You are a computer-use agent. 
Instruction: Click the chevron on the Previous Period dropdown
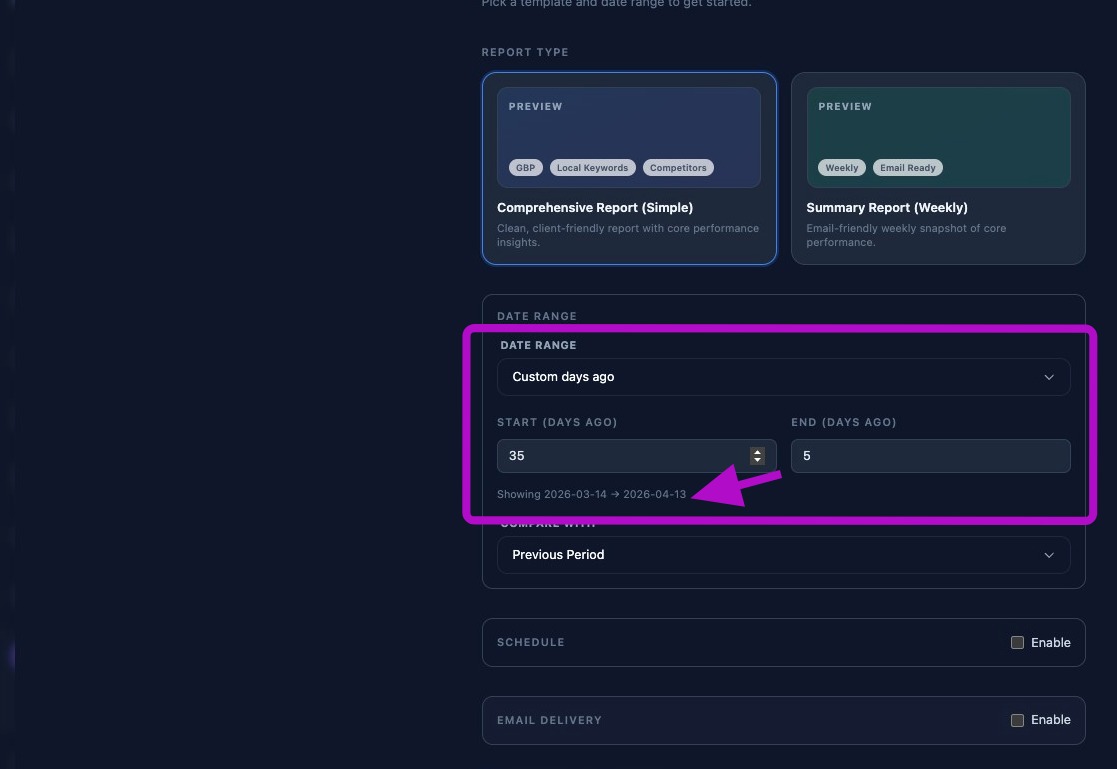[x=1049, y=555]
